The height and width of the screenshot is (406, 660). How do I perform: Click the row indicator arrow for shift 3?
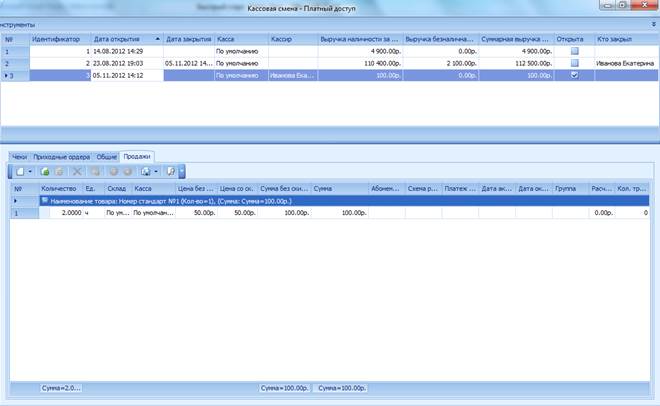[x=6, y=74]
